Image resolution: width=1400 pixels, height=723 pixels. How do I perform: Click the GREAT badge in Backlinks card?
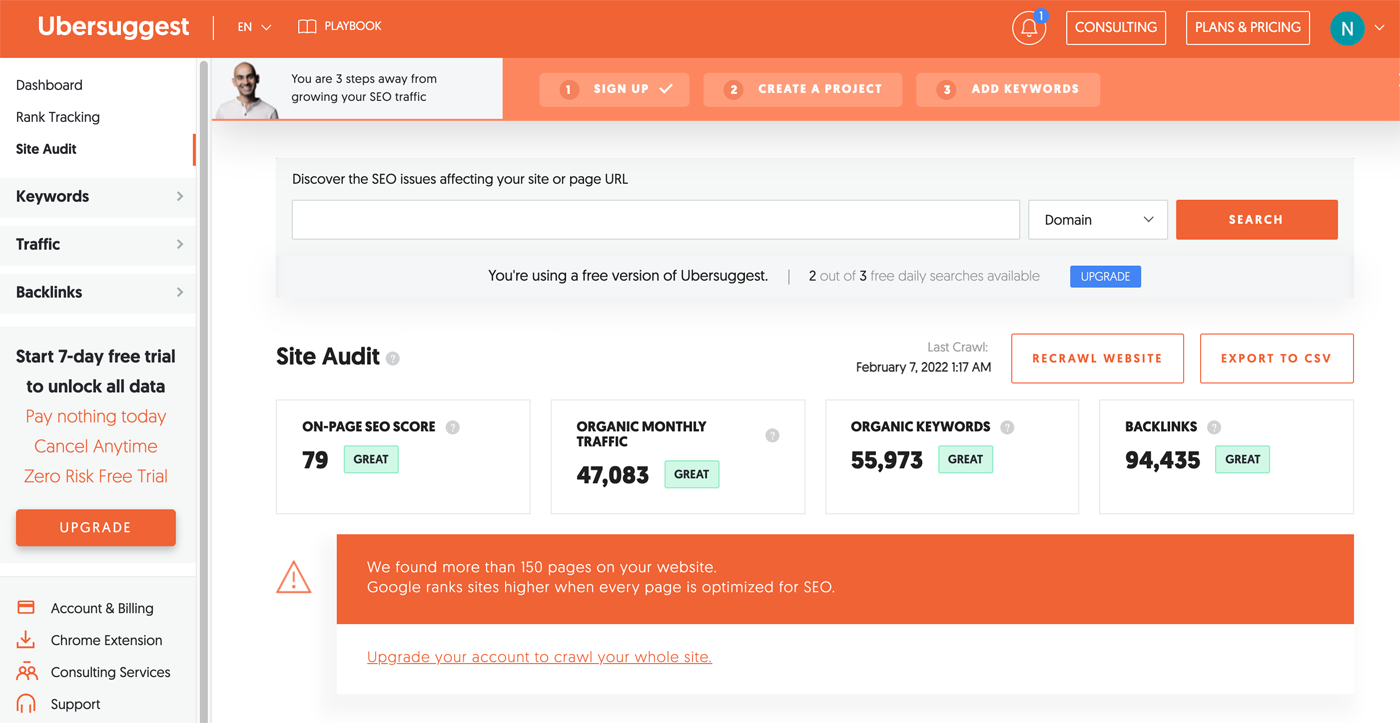click(1242, 459)
